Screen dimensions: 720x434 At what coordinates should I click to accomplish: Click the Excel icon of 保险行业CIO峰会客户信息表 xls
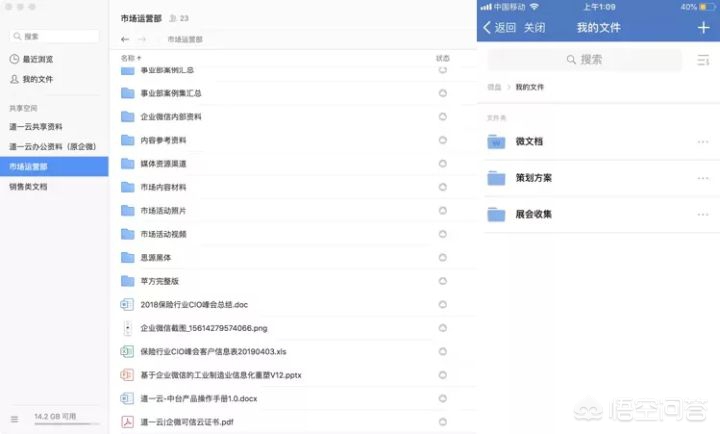pyautogui.click(x=127, y=351)
